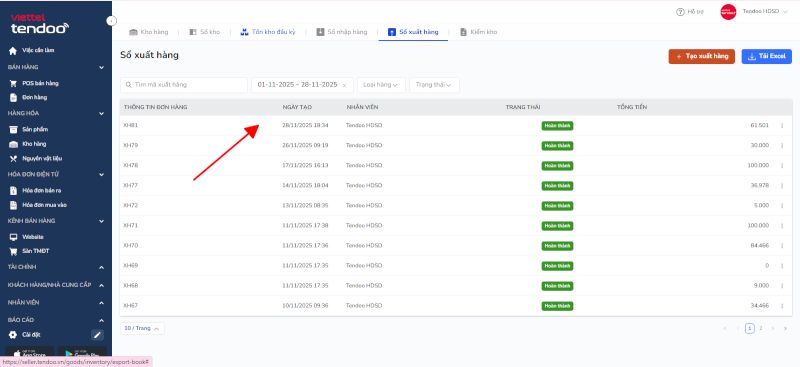Open export record XH72
Image resolution: width=800 pixels, height=367 pixels.
click(131, 206)
